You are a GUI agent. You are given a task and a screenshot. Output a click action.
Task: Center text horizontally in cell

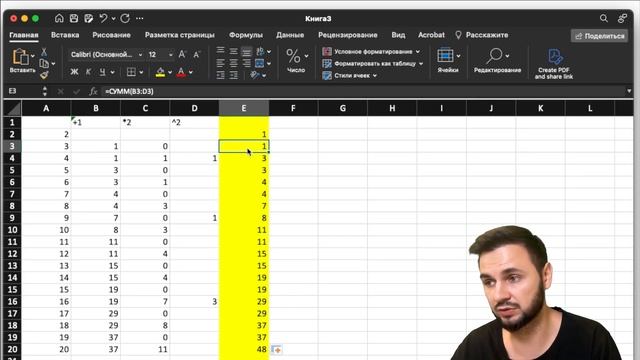233,63
